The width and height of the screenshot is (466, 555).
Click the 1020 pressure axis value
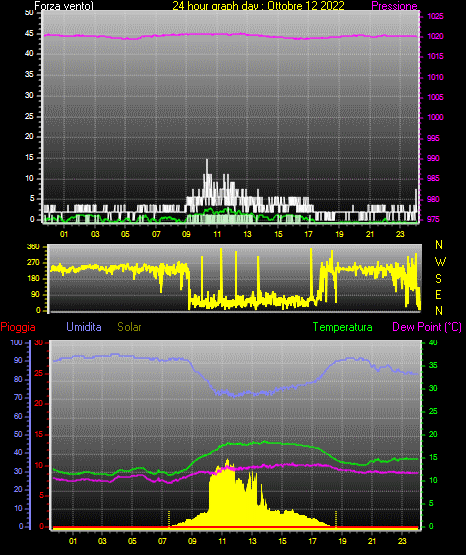click(435, 36)
